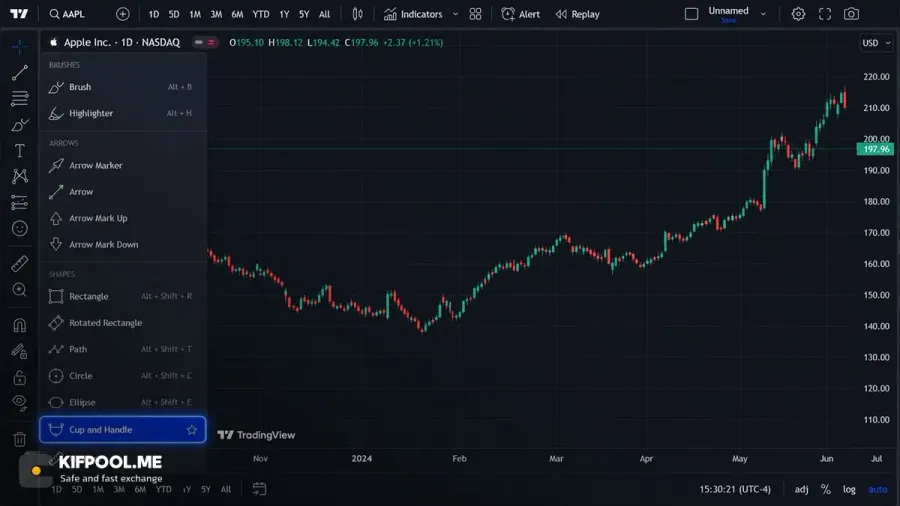This screenshot has height=506, width=900.
Task: Expand the Unnamed layout dropdown arrow
Action: click(763, 14)
